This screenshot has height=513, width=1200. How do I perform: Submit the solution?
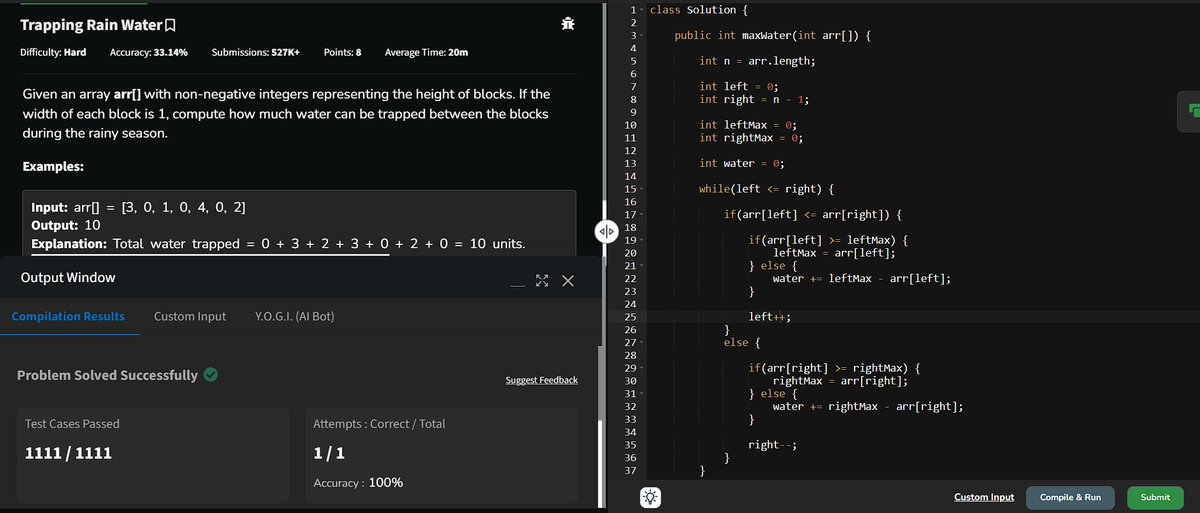pos(1155,497)
